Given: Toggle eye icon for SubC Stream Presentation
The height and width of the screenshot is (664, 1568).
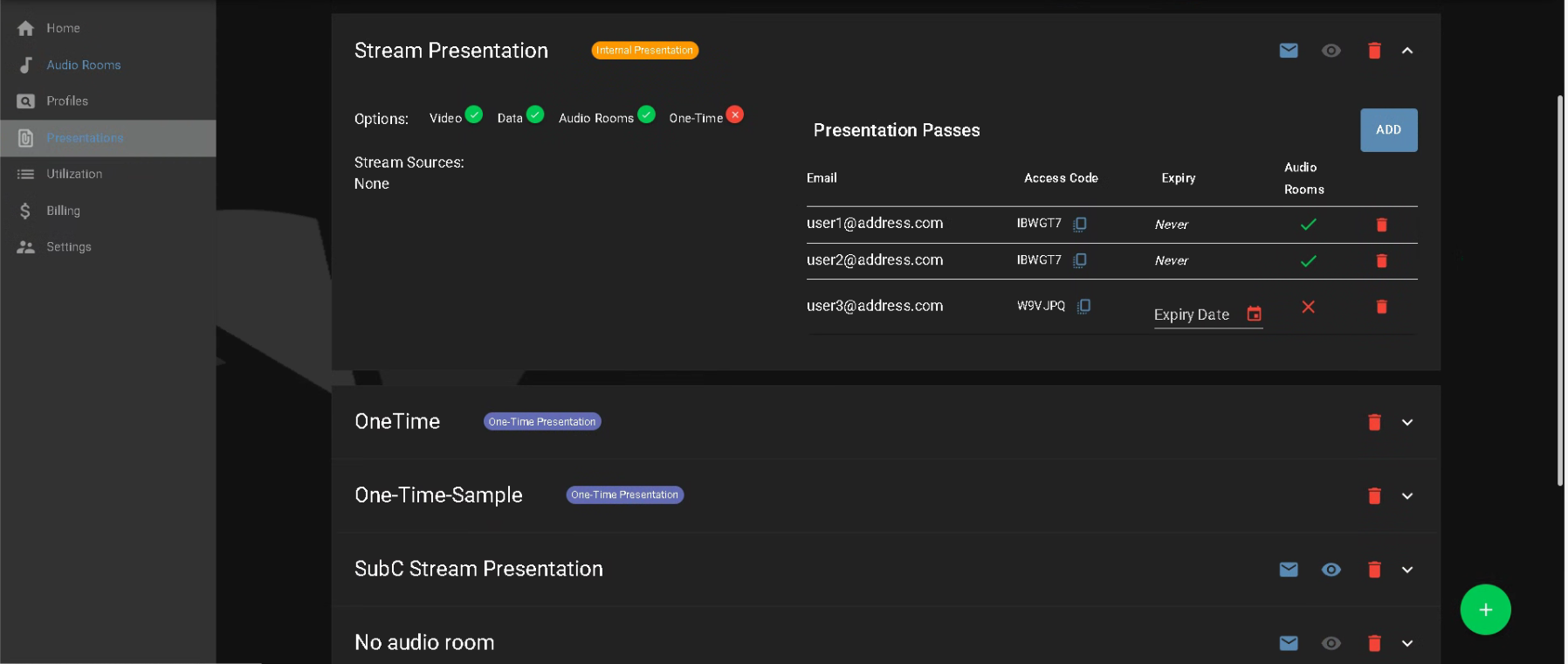Looking at the screenshot, I should coord(1331,570).
